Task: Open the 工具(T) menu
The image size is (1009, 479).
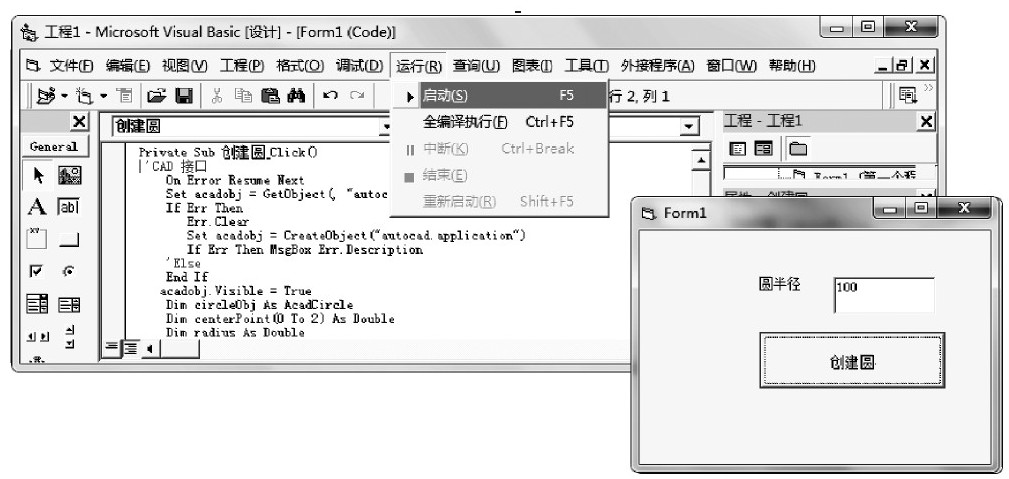Action: coord(586,66)
